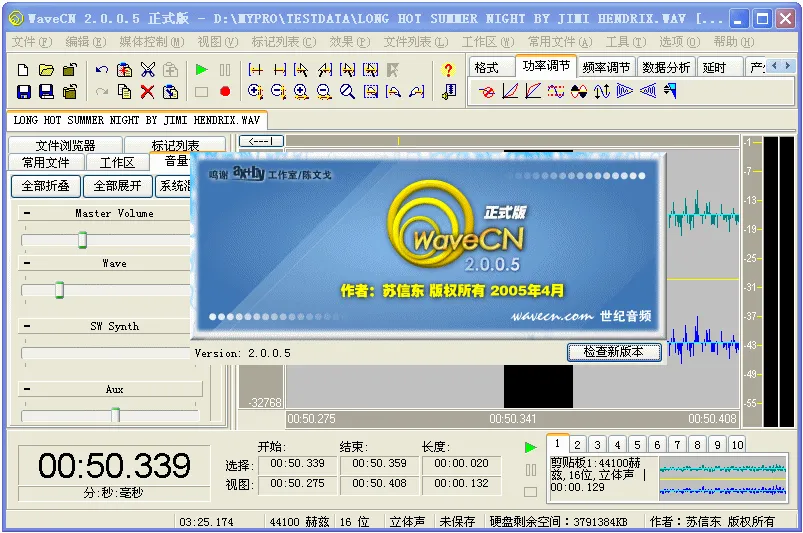This screenshot has width=803, height=533.
Task: Click the magnifier zoom tool icon
Action: 348,92
